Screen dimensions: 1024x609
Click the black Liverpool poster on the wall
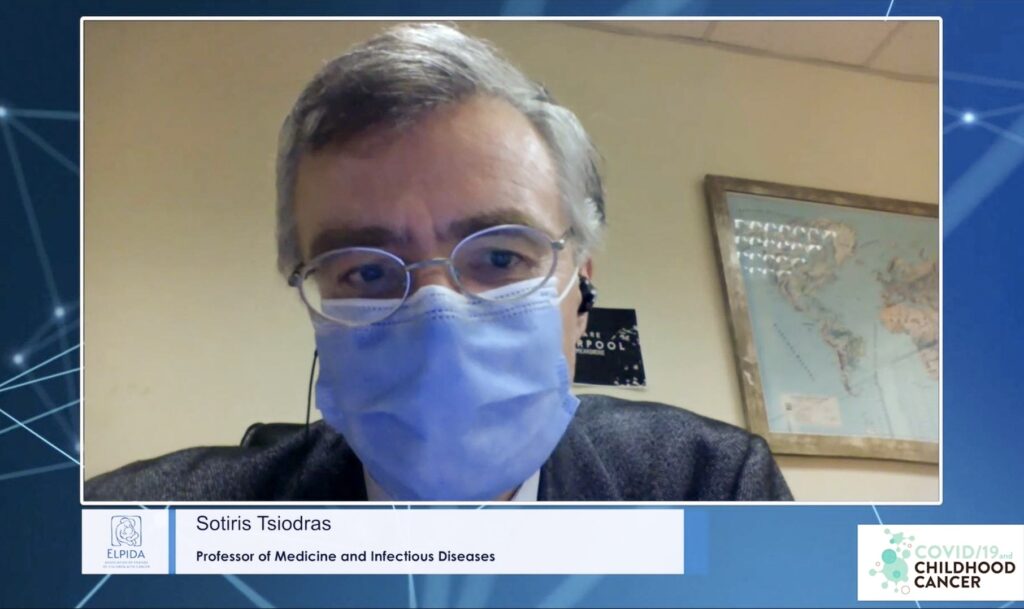pyautogui.click(x=610, y=347)
